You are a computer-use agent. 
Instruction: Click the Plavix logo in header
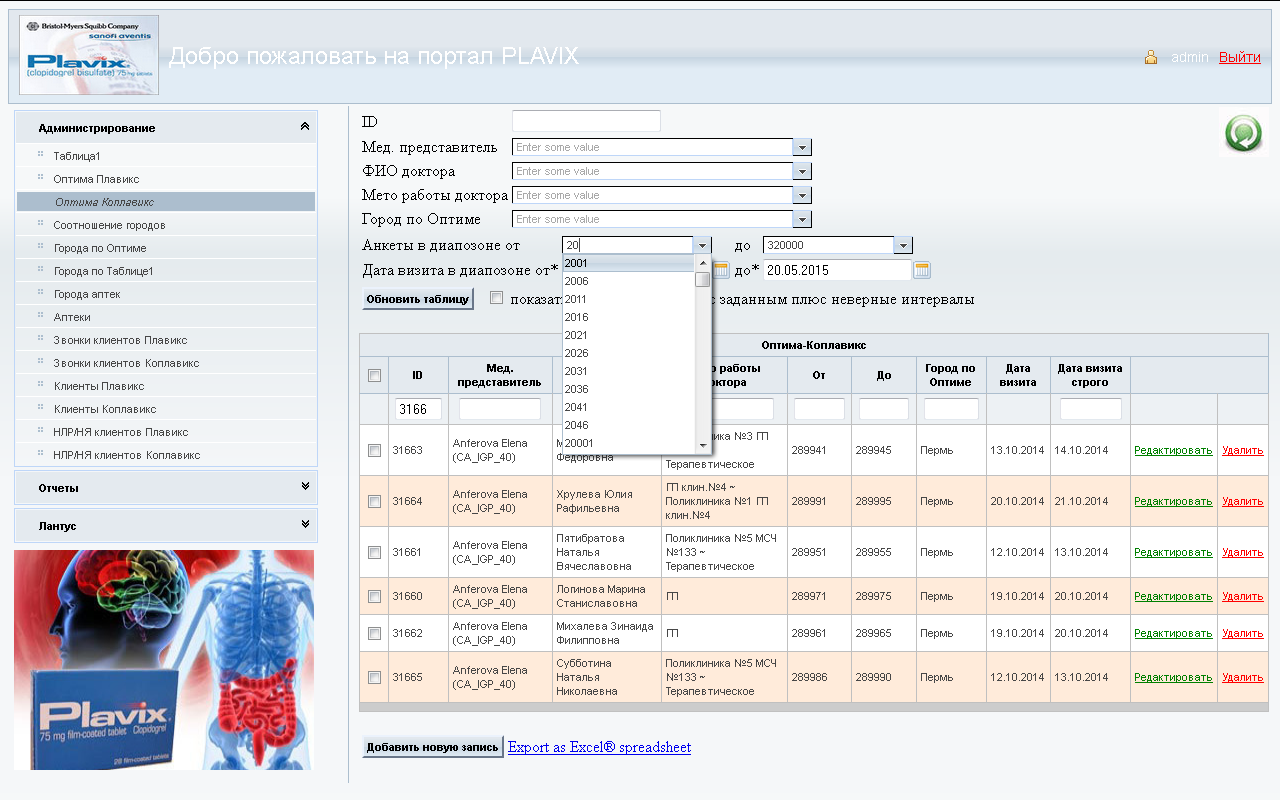(x=89, y=55)
